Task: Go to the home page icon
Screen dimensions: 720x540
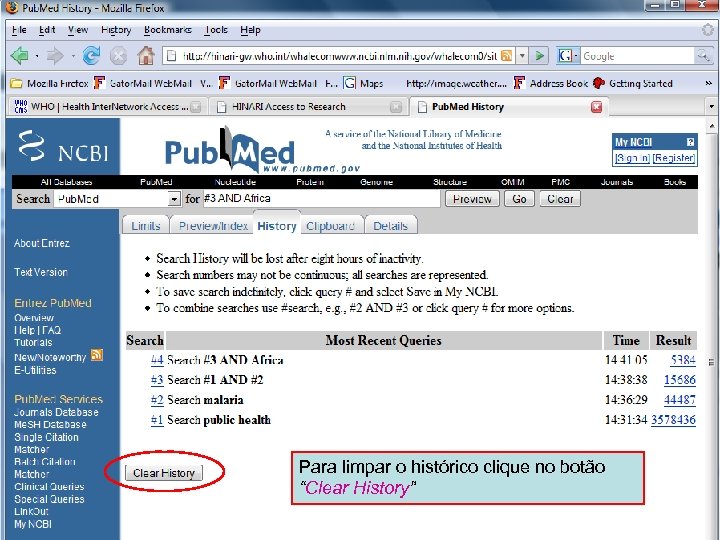Action: click(x=146, y=56)
